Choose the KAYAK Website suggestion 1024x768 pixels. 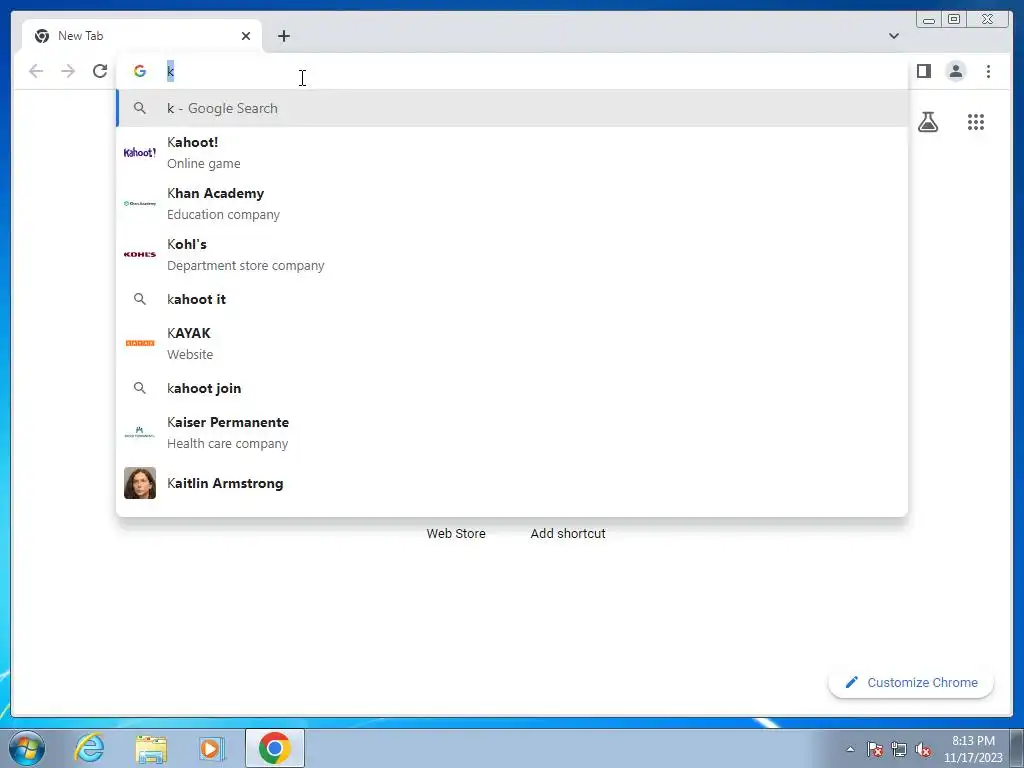pyautogui.click(x=512, y=344)
